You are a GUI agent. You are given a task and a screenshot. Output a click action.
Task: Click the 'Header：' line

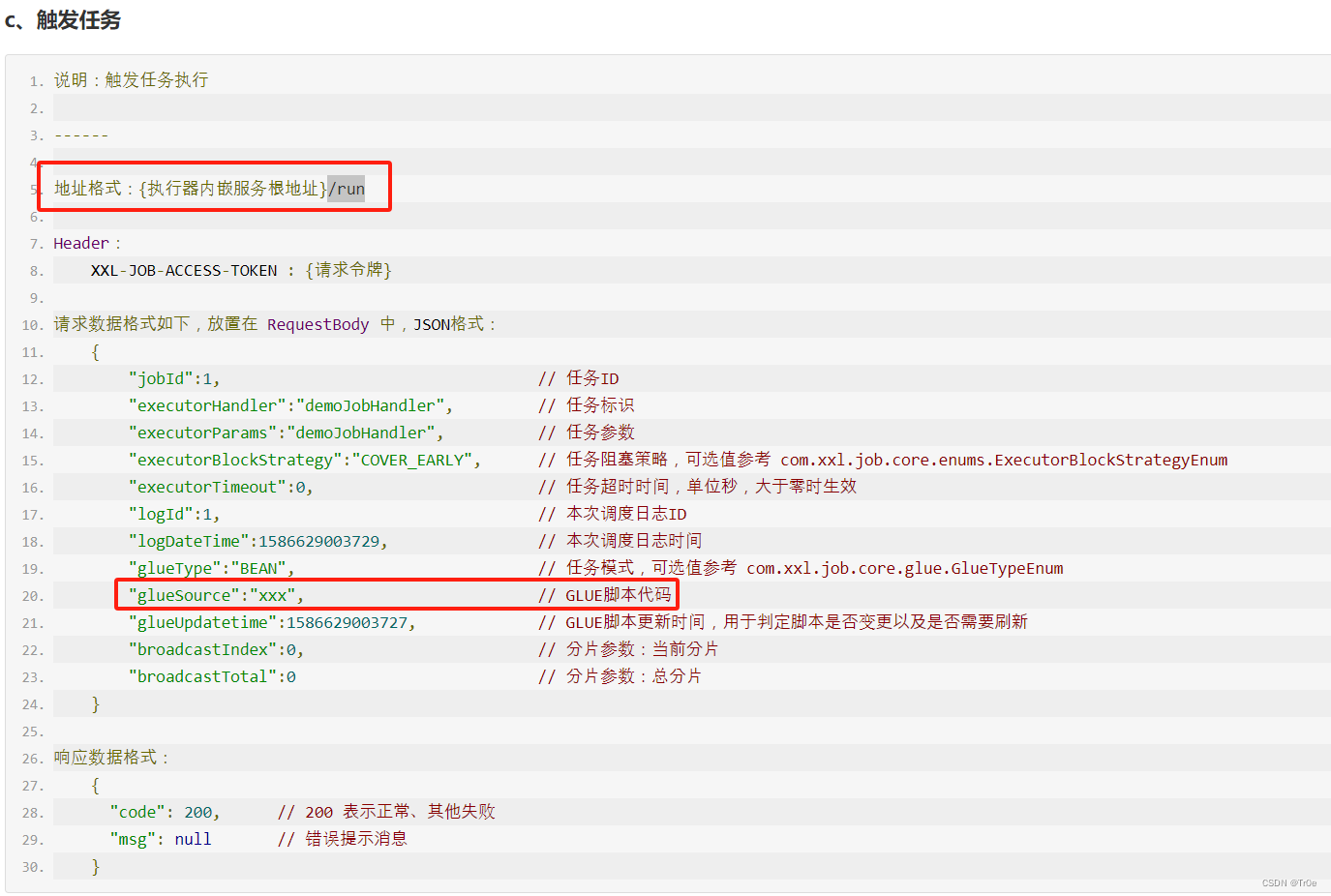coord(88,244)
